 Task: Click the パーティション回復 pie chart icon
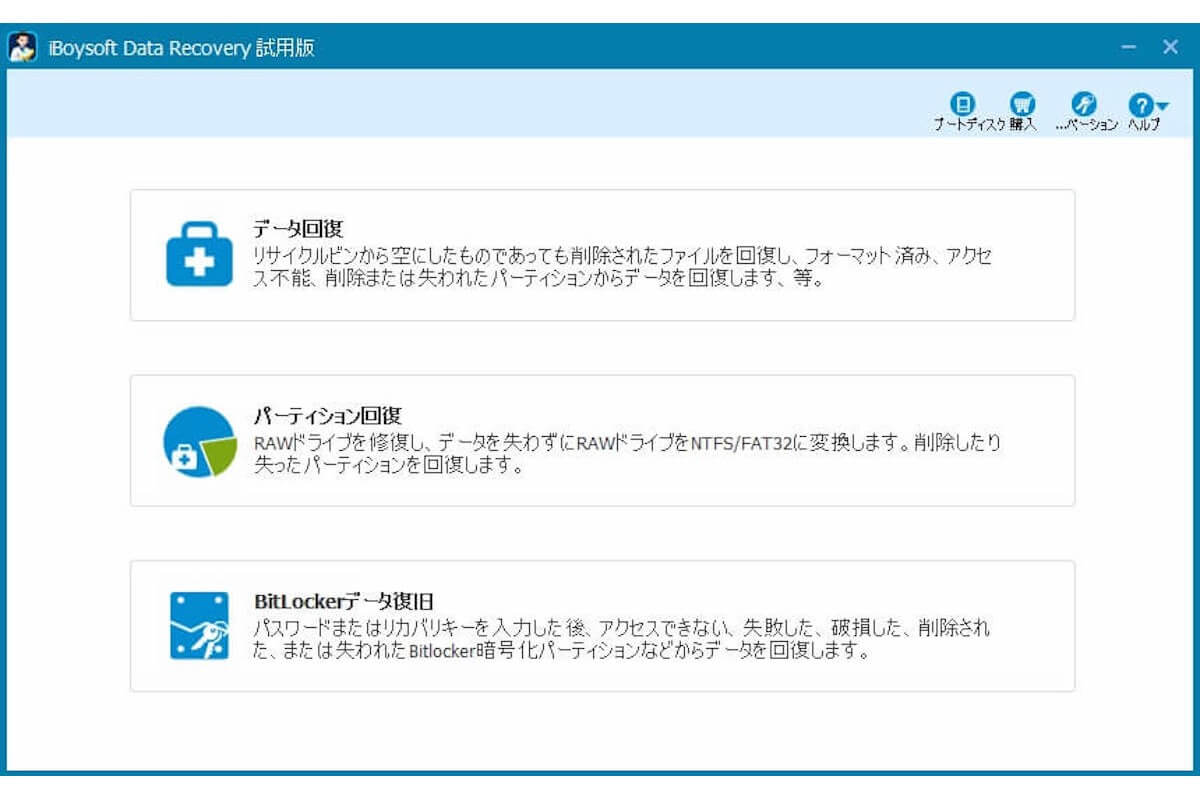coord(200,441)
